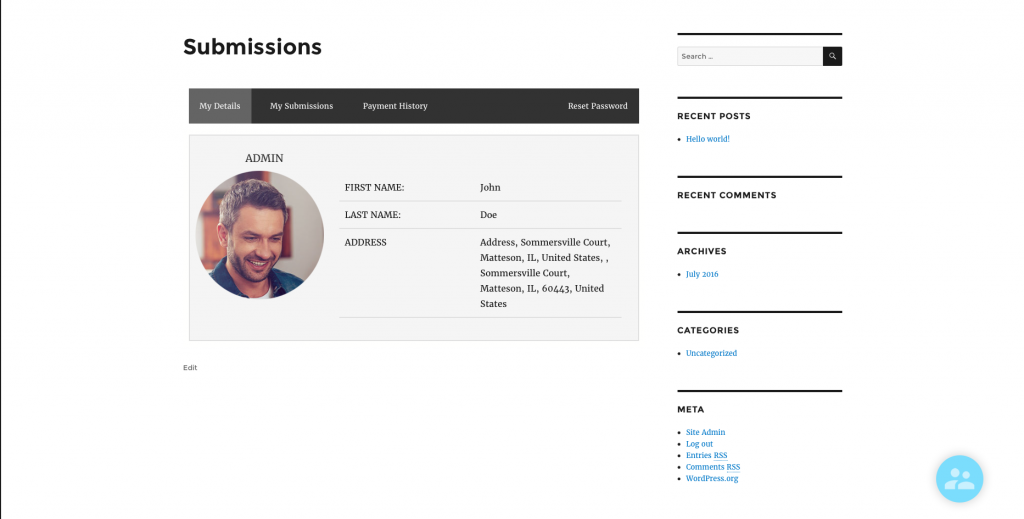Click the Submissions page heading

click(252, 47)
